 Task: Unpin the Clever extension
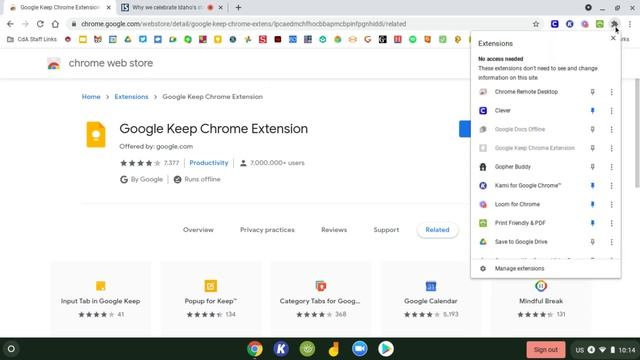[x=592, y=111]
